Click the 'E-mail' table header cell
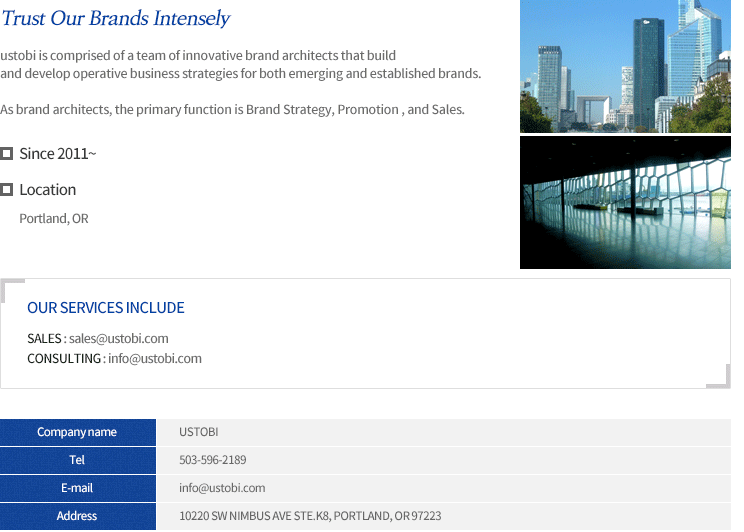 pos(78,488)
